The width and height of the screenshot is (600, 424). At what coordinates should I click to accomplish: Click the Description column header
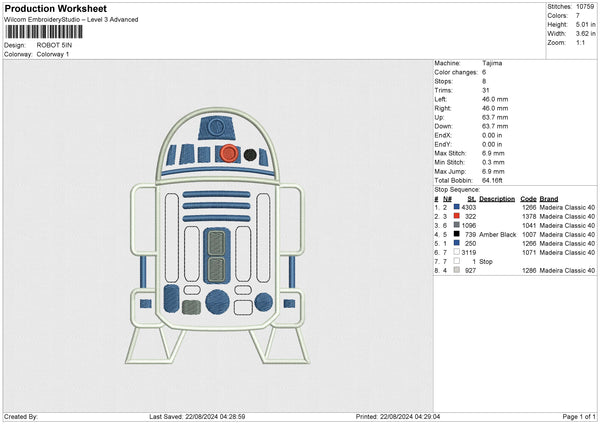[x=497, y=198]
